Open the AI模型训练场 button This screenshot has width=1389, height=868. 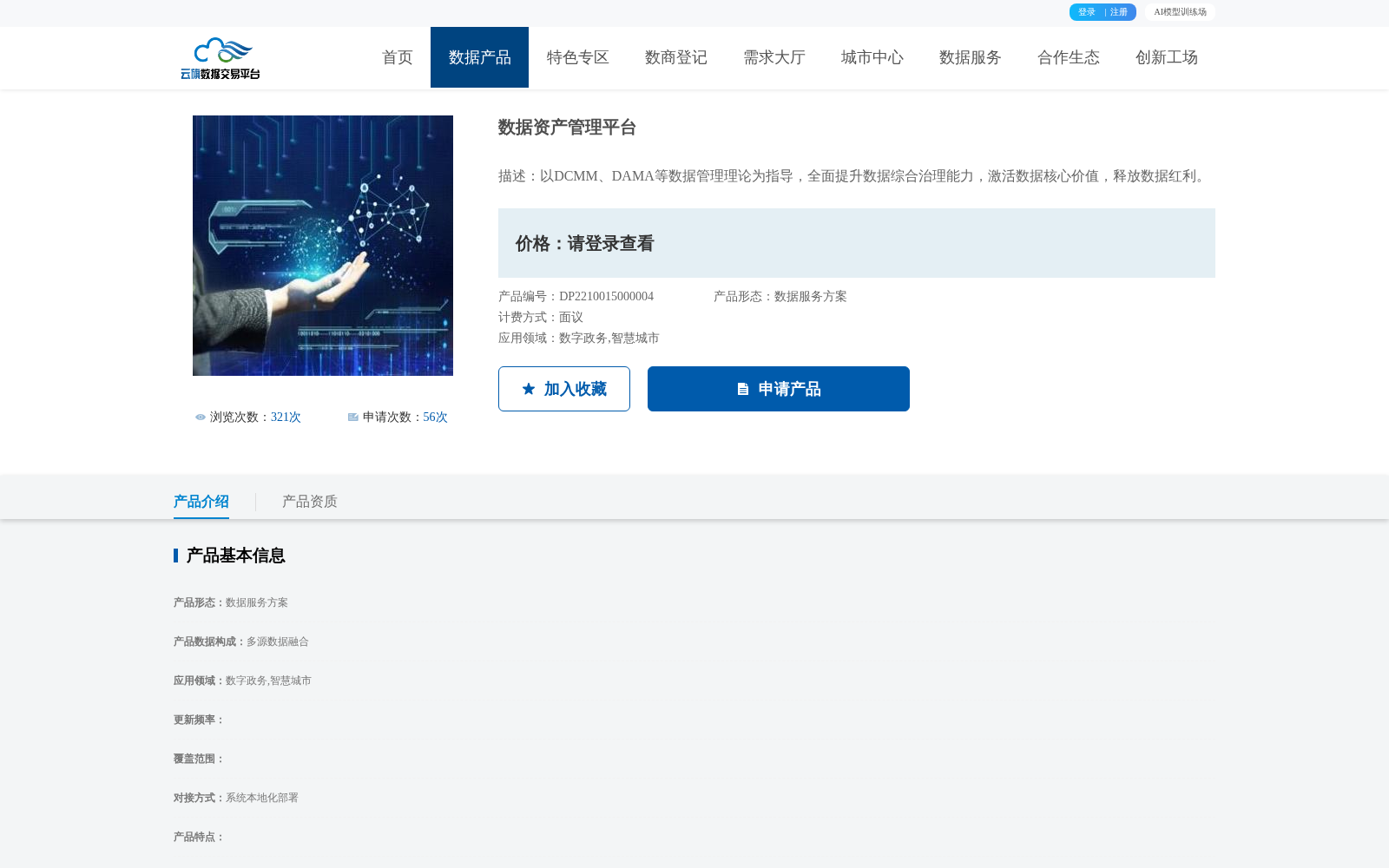tap(1180, 12)
